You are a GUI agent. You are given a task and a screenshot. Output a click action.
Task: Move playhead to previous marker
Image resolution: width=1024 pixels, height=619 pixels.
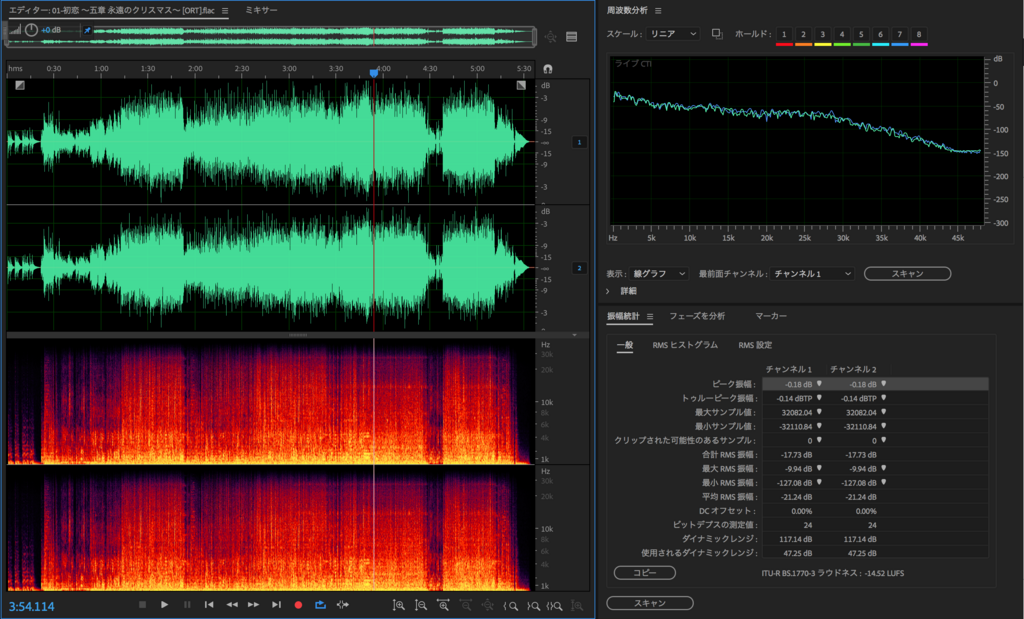click(x=209, y=605)
